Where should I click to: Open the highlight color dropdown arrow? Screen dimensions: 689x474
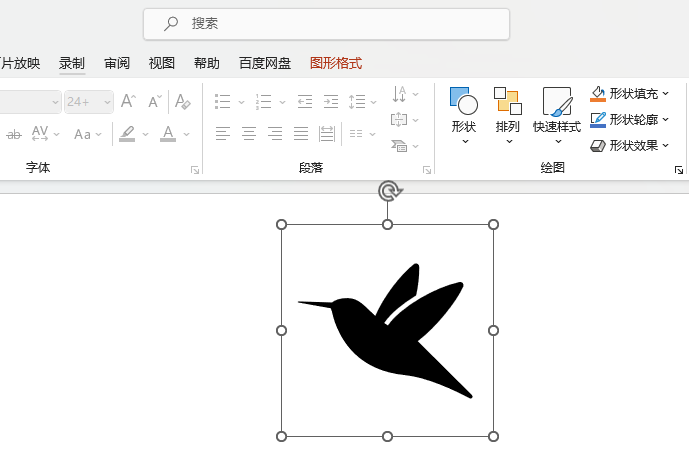[x=145, y=134]
